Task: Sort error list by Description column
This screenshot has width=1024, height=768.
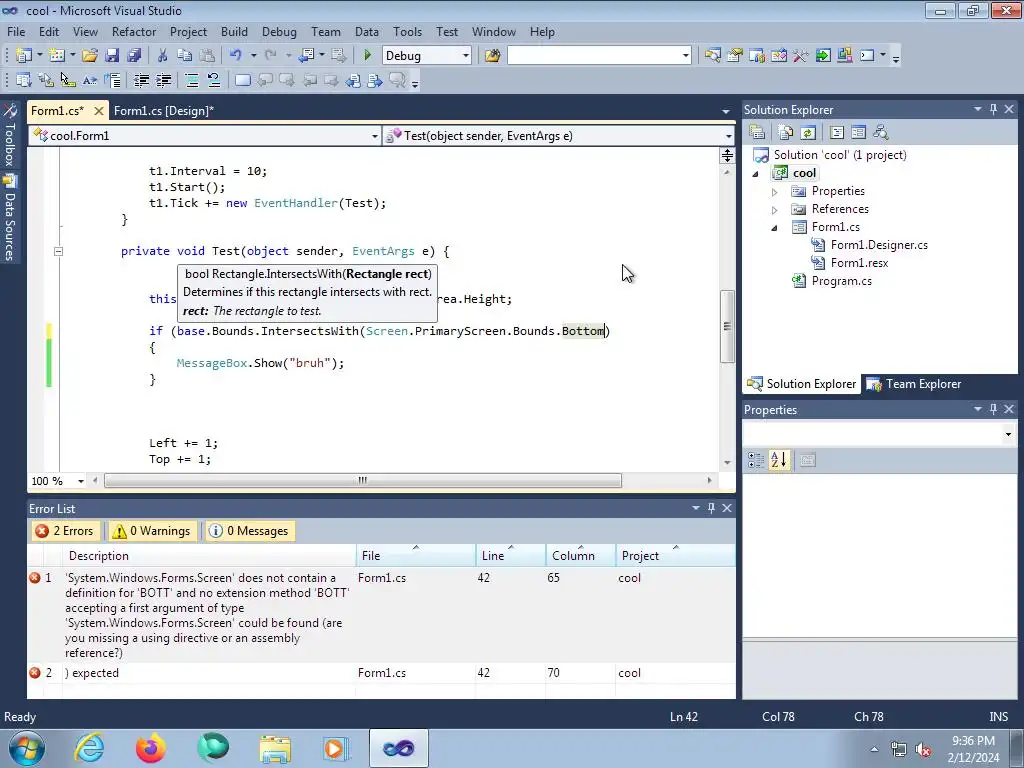Action: pos(209,556)
